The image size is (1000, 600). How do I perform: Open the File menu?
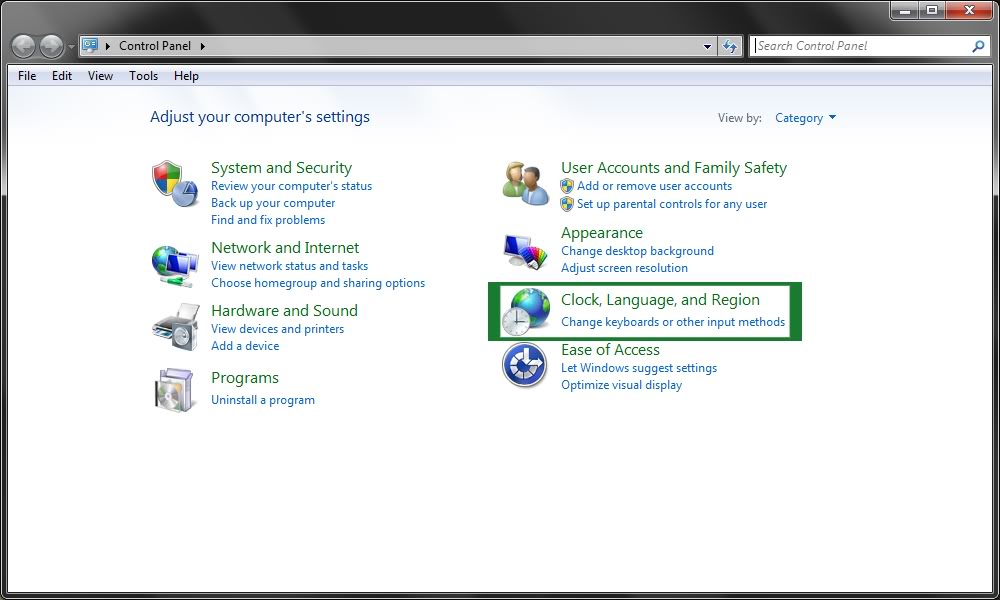point(27,76)
